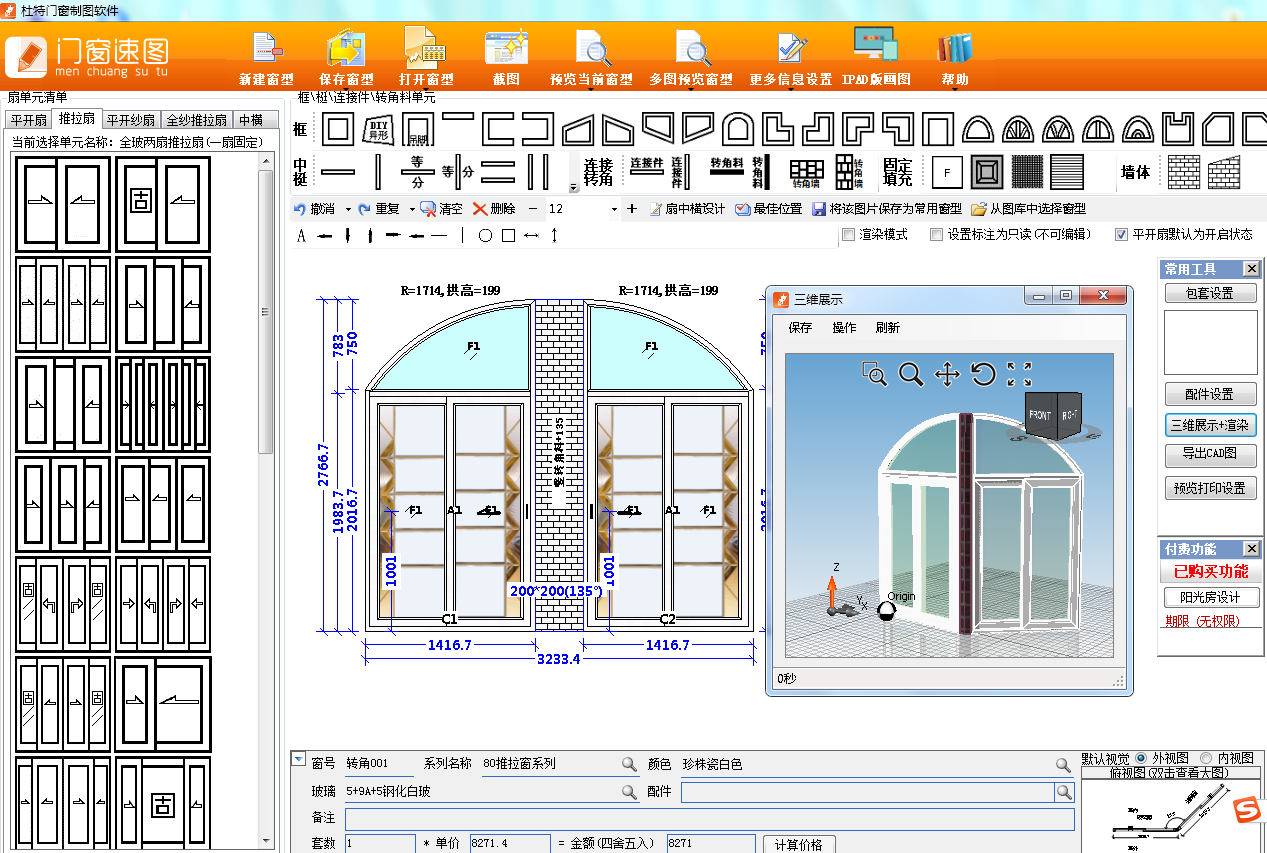Image resolution: width=1267 pixels, height=853 pixels.
Task: Click the 备注 remarks input field
Action: [710, 819]
